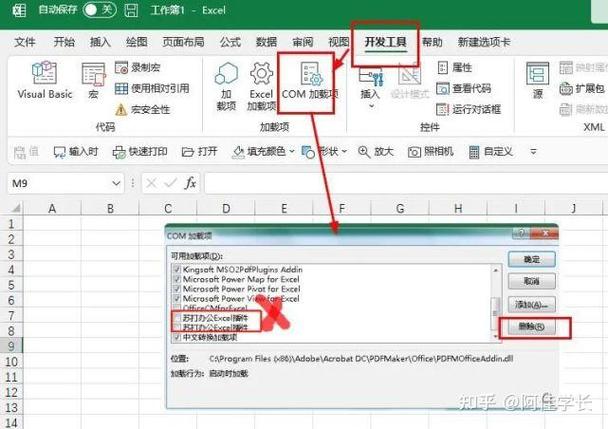Click 添加(A)... button
This screenshot has width=608, height=429.
(531, 304)
